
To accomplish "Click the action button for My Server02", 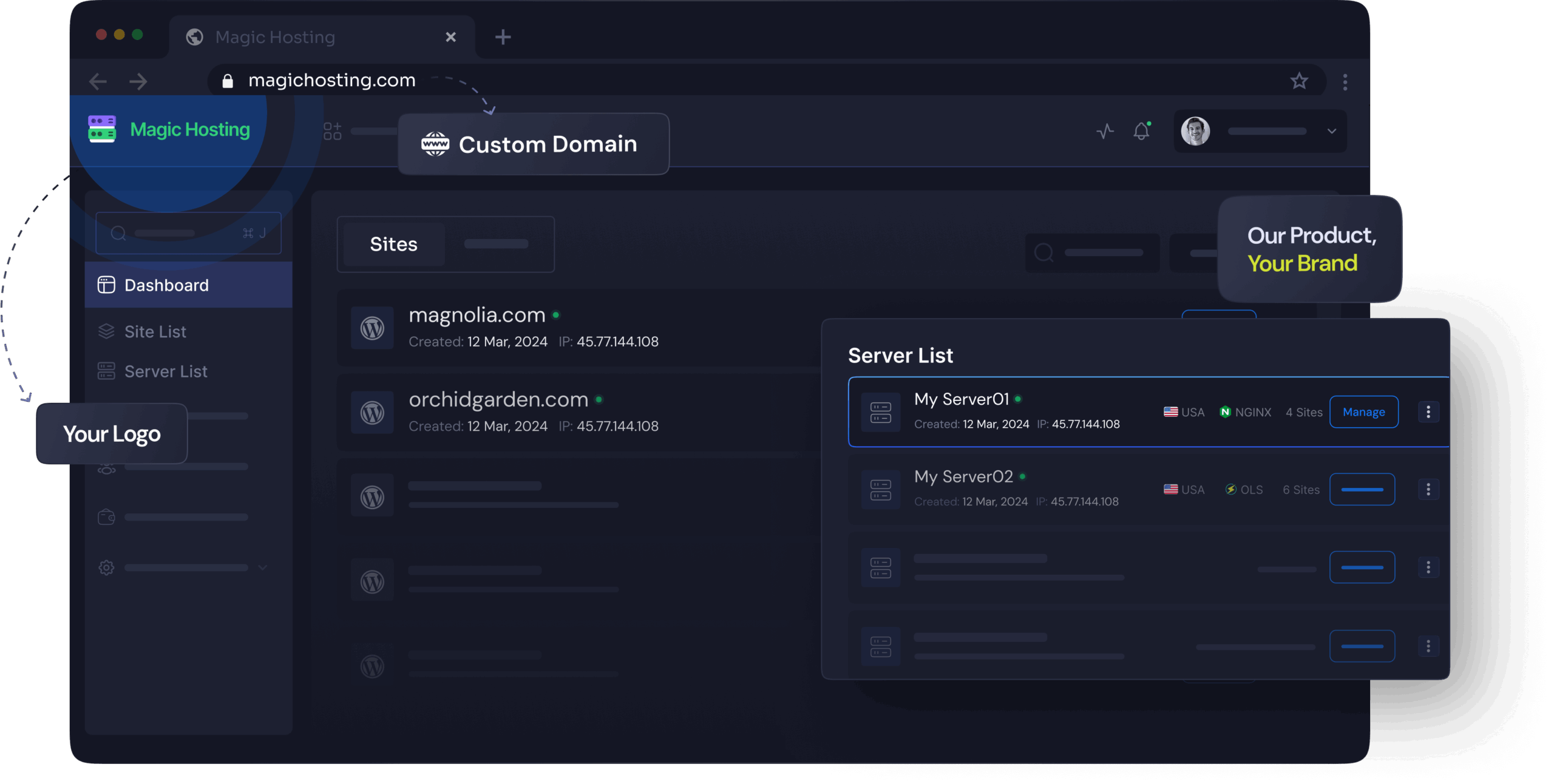I will [1362, 489].
